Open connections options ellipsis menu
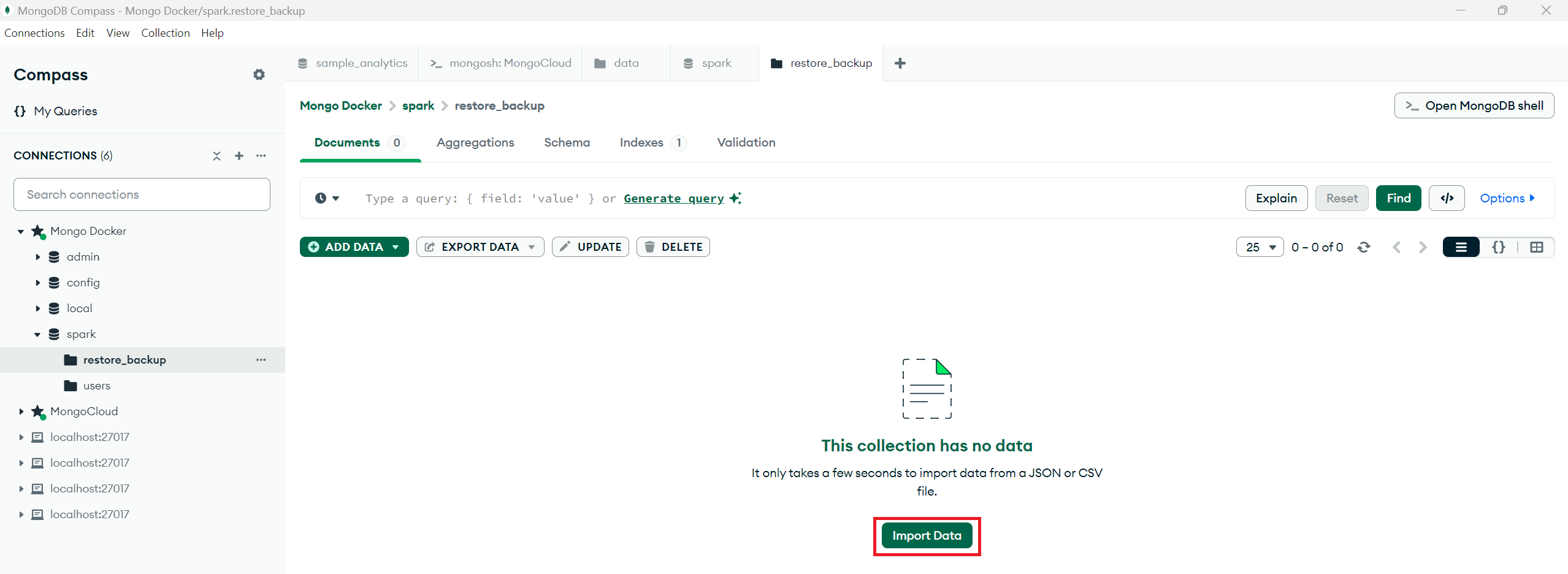The image size is (1568, 574). coord(261,156)
